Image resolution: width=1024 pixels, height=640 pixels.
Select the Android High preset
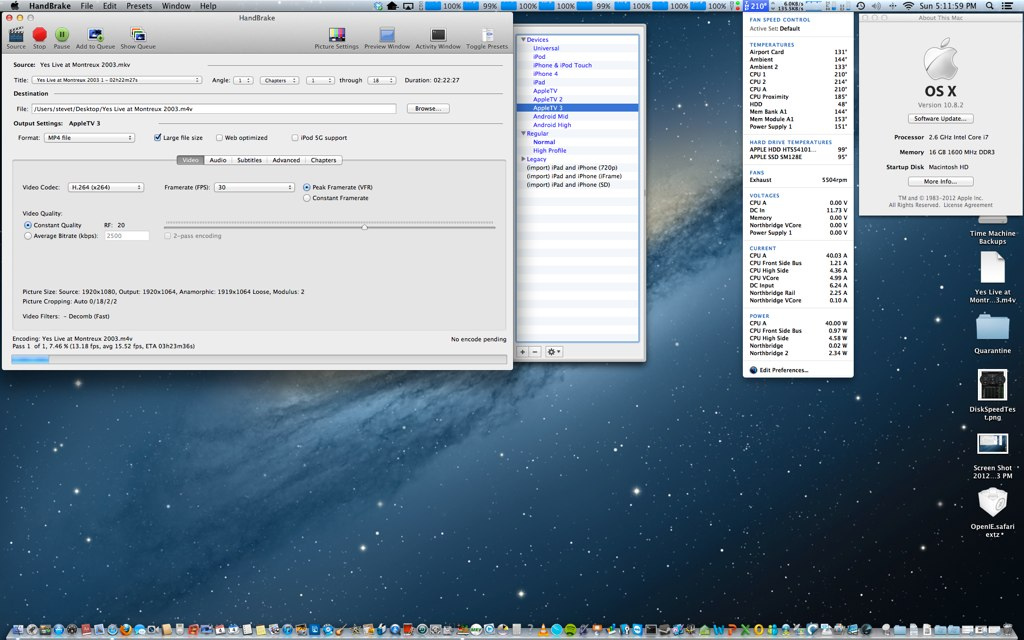click(552, 125)
